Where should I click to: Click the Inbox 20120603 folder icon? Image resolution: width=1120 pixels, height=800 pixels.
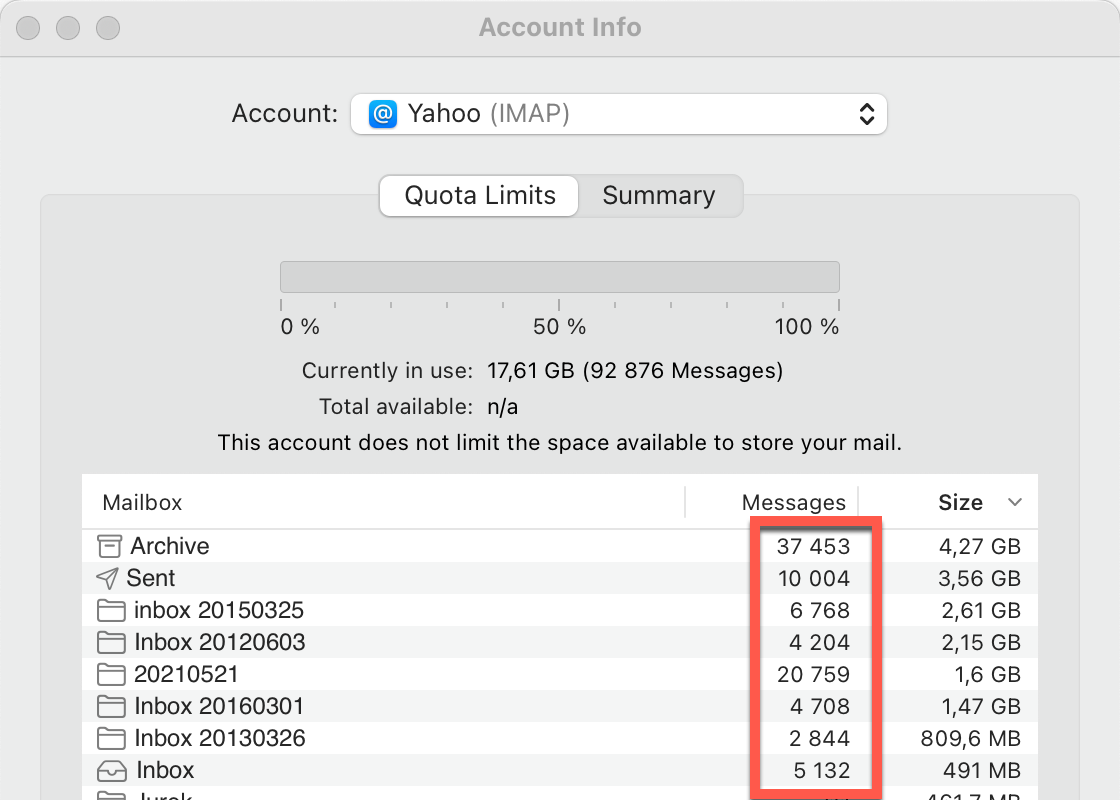[111, 642]
